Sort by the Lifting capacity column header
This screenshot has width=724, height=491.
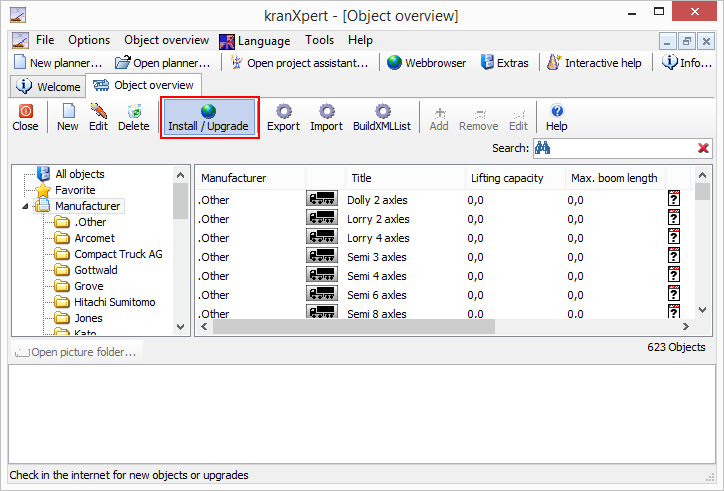pos(507,178)
